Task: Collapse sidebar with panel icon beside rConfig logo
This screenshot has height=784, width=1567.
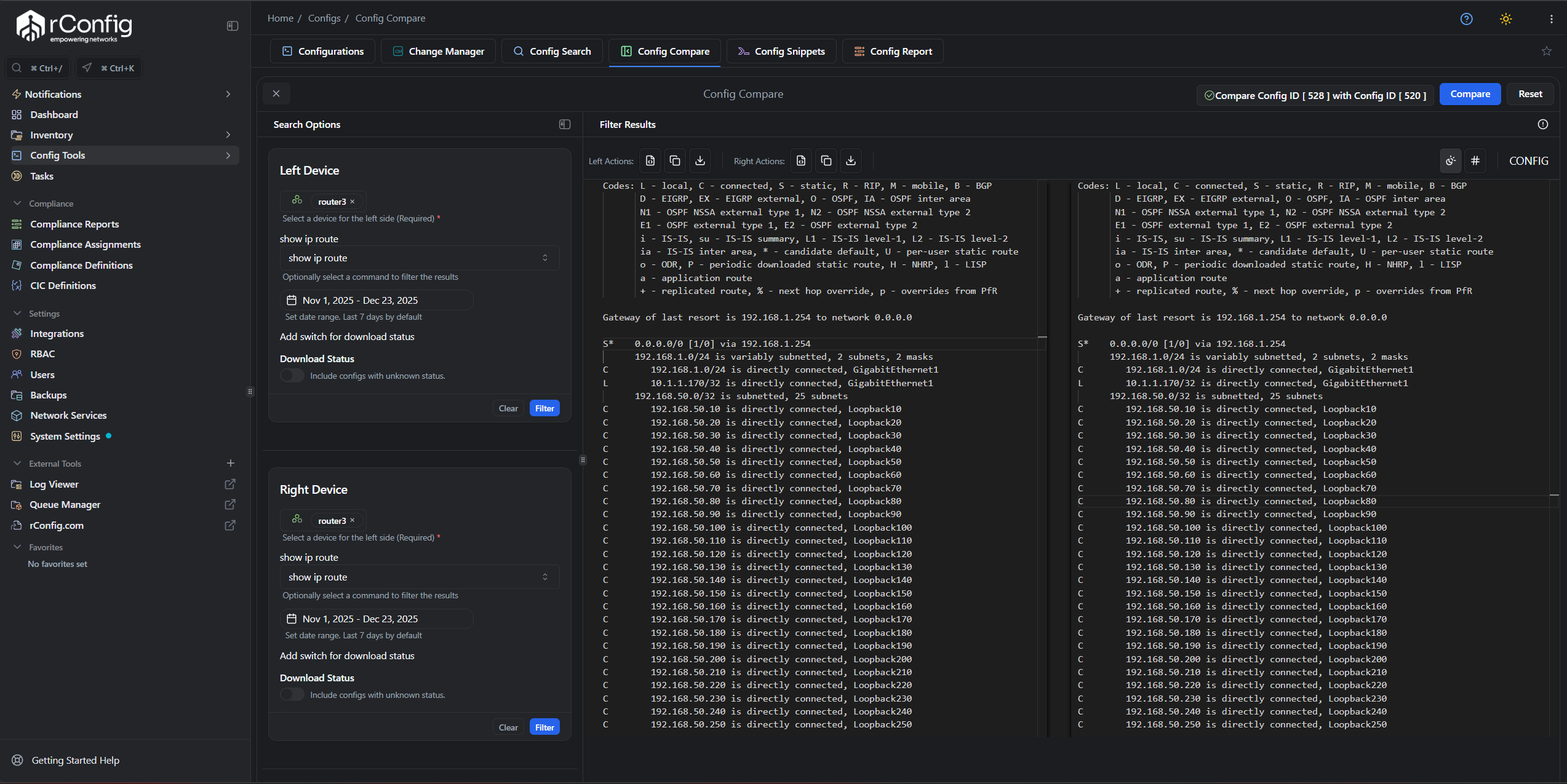Action: (233, 26)
